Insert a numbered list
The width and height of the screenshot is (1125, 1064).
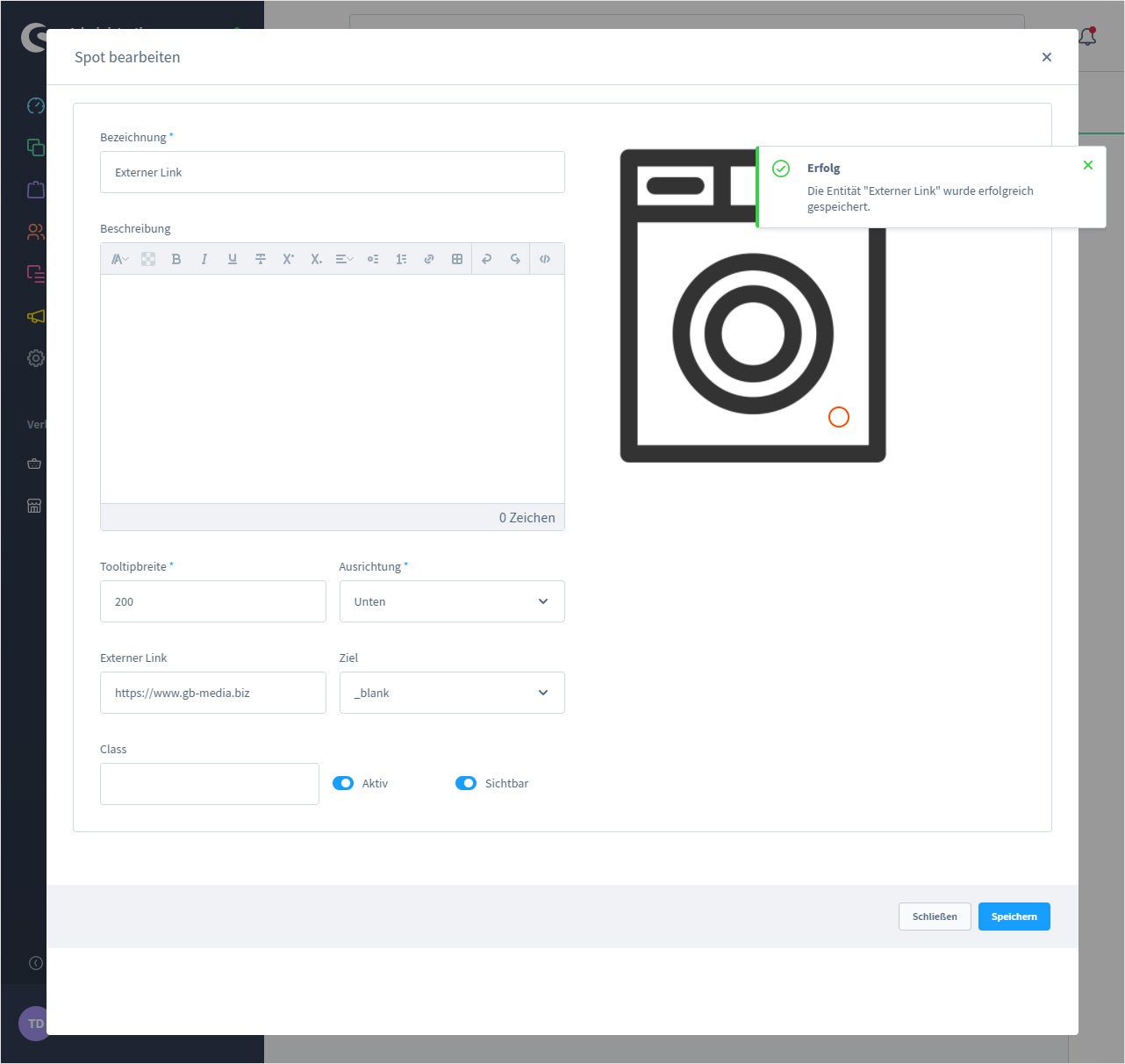401,259
